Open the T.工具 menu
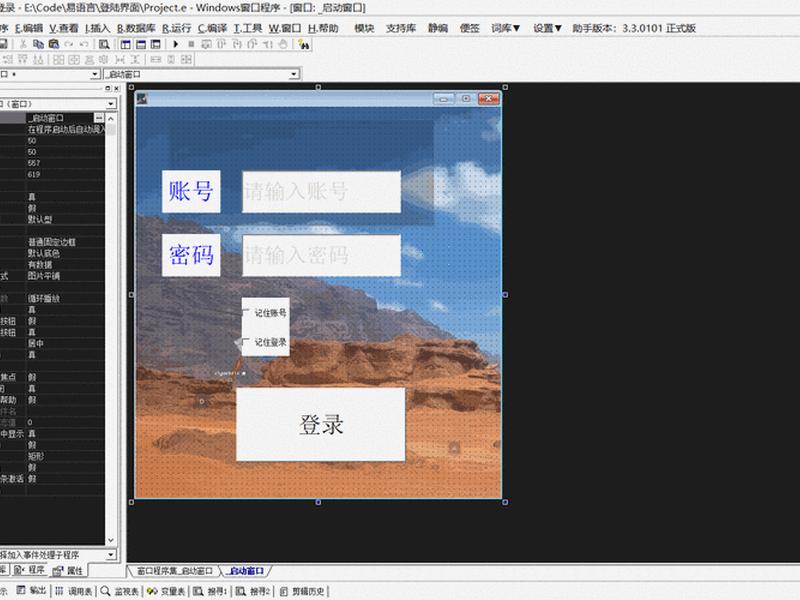This screenshot has height=600, width=800. click(x=248, y=28)
